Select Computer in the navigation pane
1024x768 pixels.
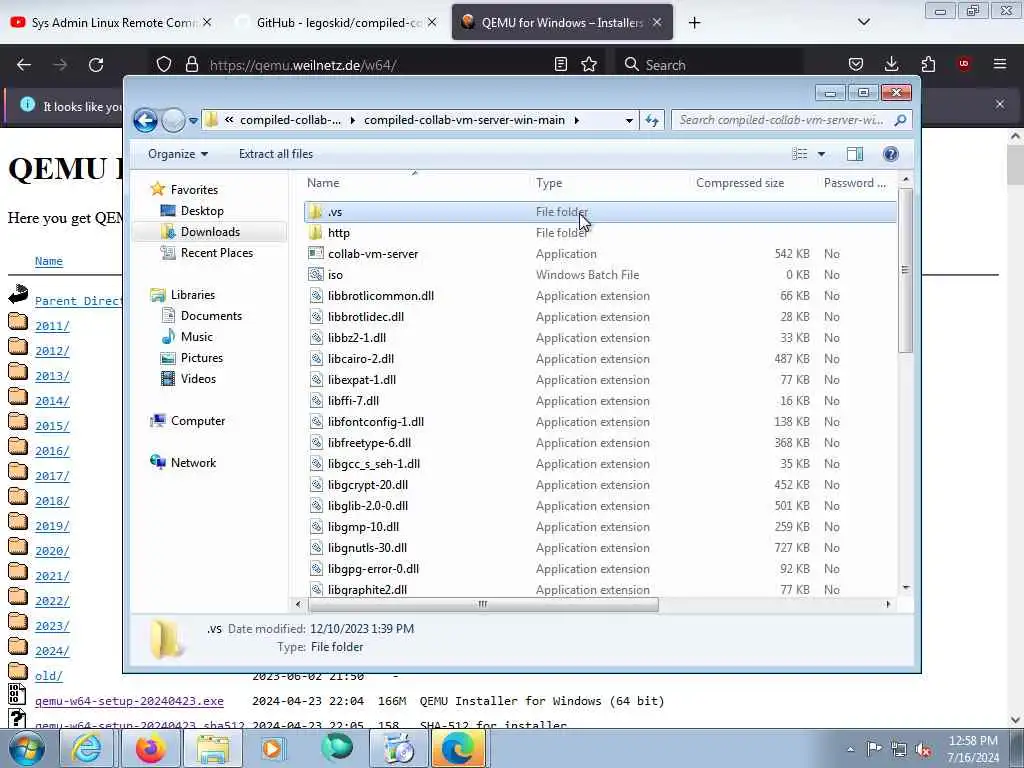[197, 421]
